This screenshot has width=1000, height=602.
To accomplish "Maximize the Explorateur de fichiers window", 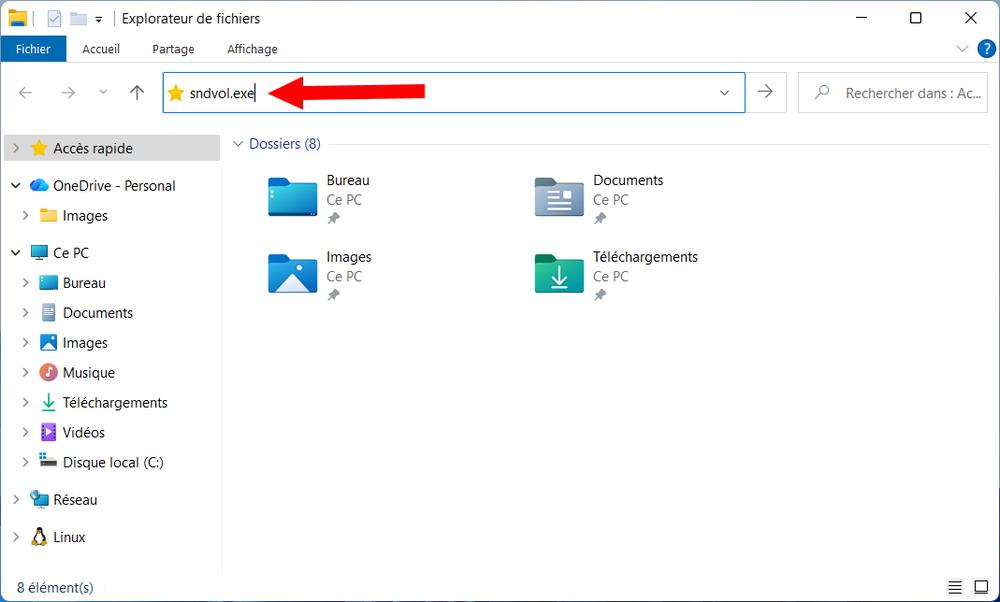I will pyautogui.click(x=916, y=18).
